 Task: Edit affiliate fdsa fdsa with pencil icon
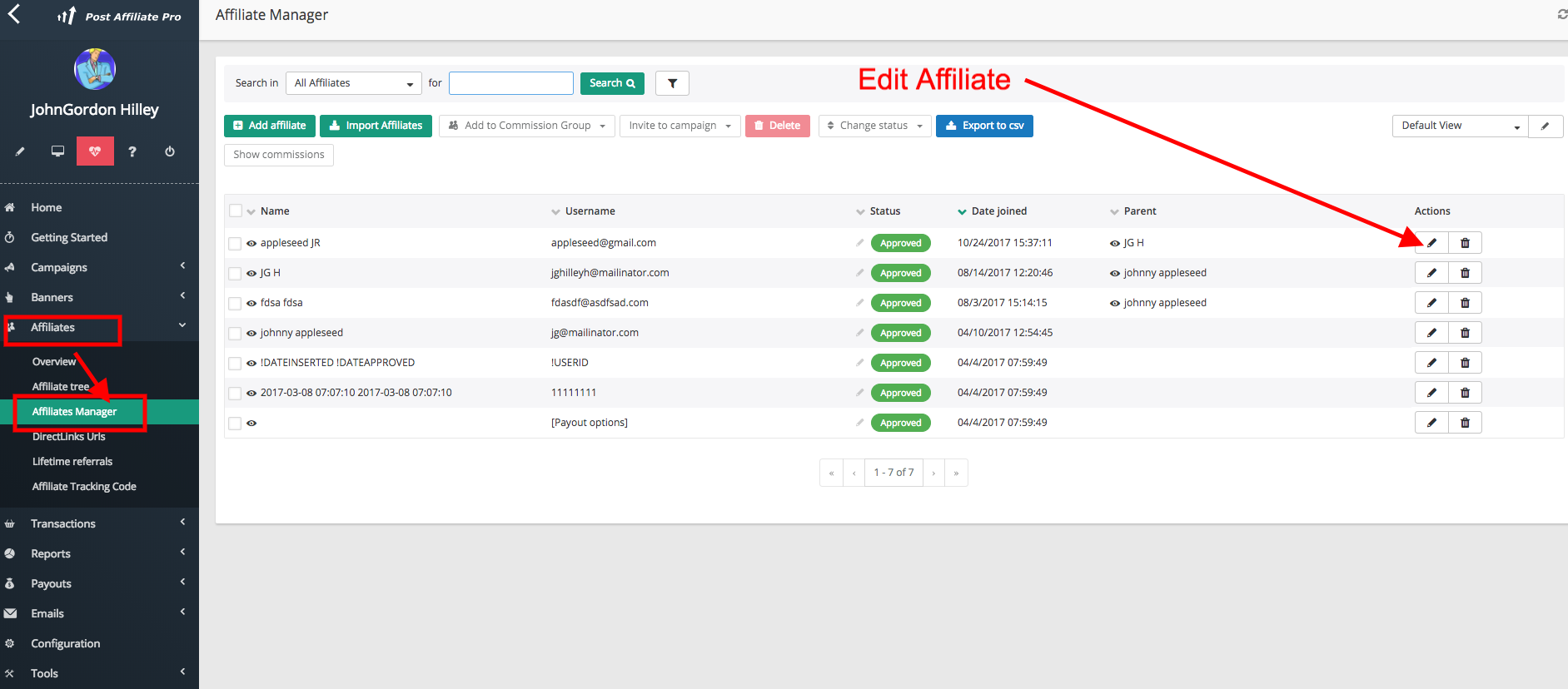(1431, 303)
